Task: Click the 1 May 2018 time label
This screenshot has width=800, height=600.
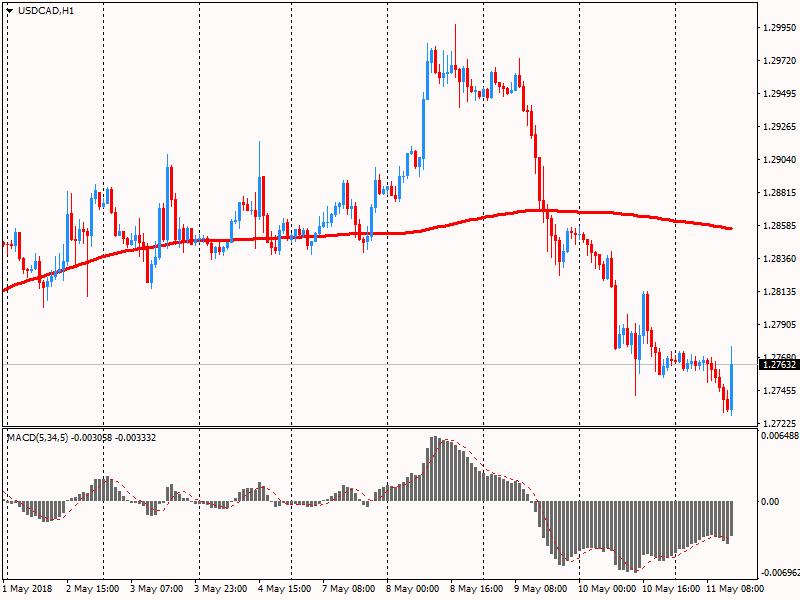Action: coord(28,589)
